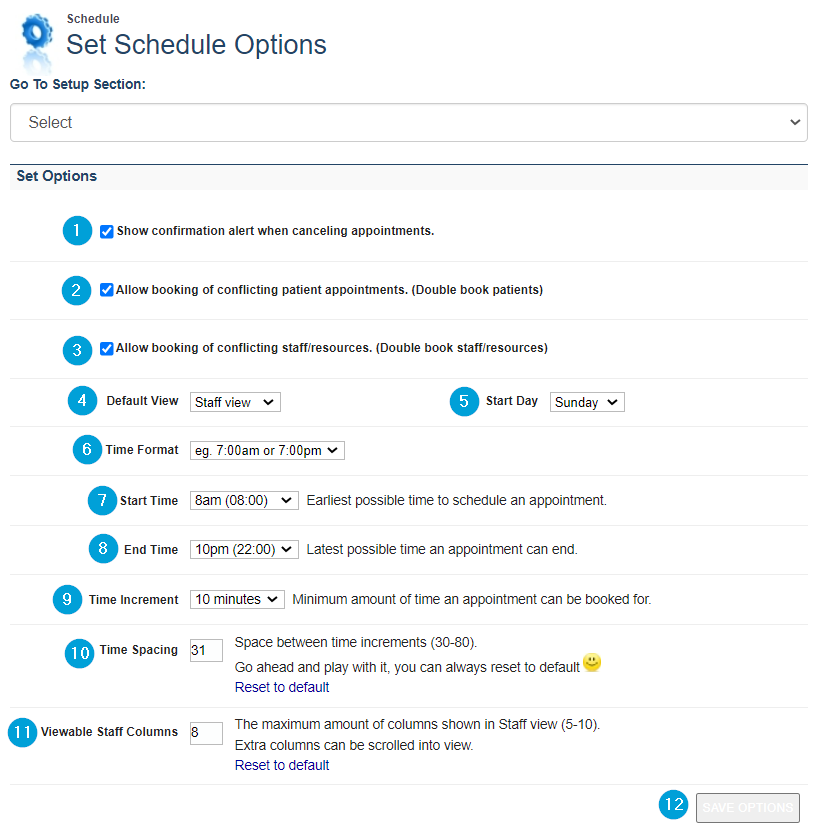Expand the Start Day dropdown
This screenshot has height=825, width=813.
pos(587,402)
